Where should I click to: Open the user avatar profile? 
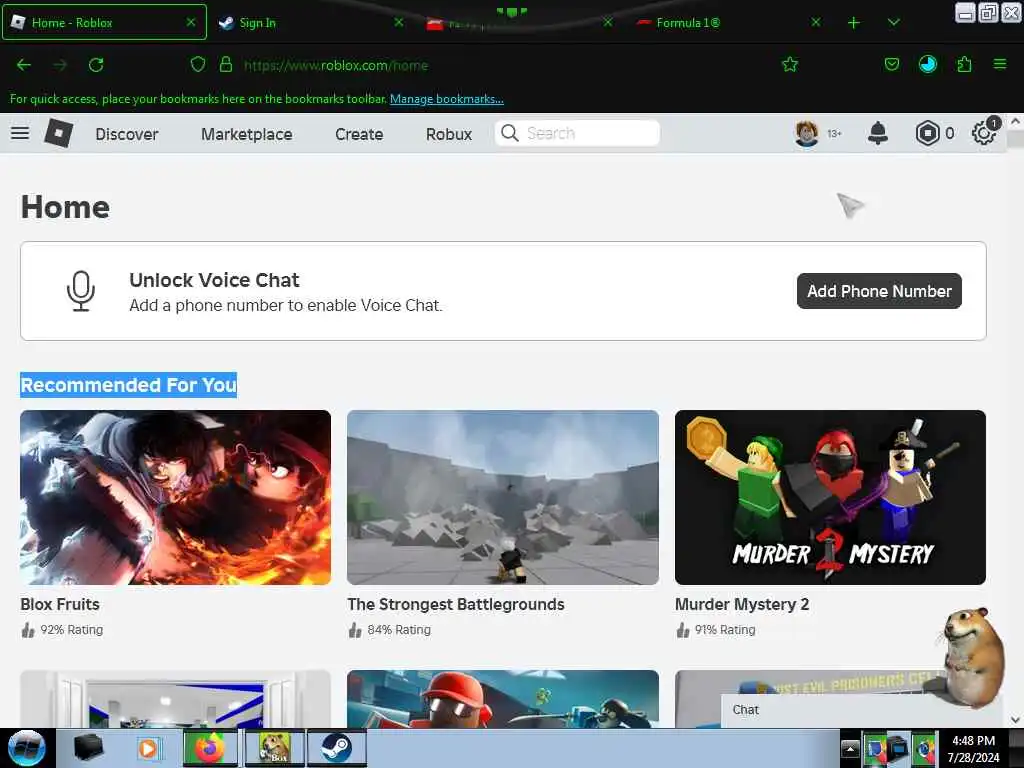tap(807, 133)
